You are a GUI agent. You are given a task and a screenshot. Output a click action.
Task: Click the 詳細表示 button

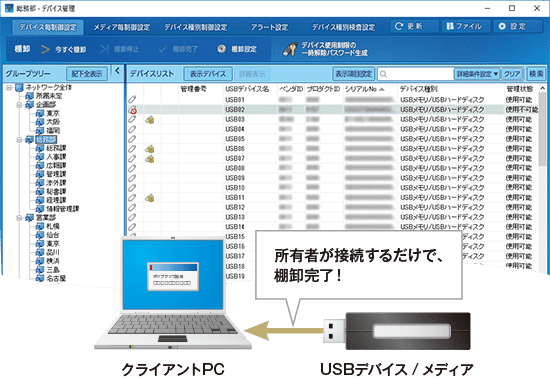tap(252, 74)
